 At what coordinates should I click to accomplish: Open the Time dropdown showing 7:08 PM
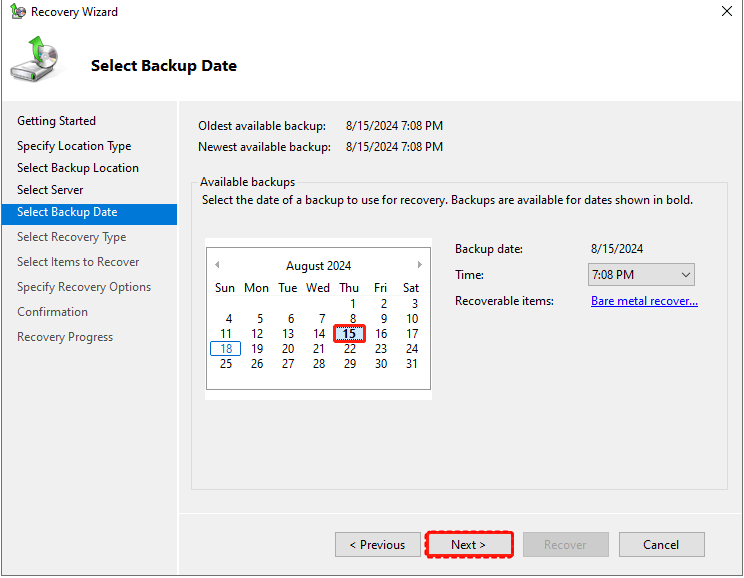[641, 275]
